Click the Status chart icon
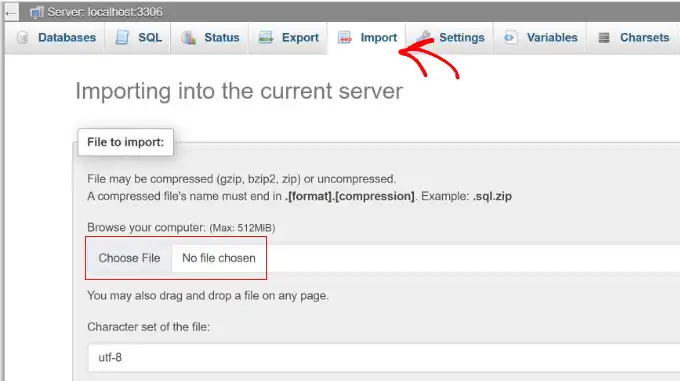 (189, 38)
